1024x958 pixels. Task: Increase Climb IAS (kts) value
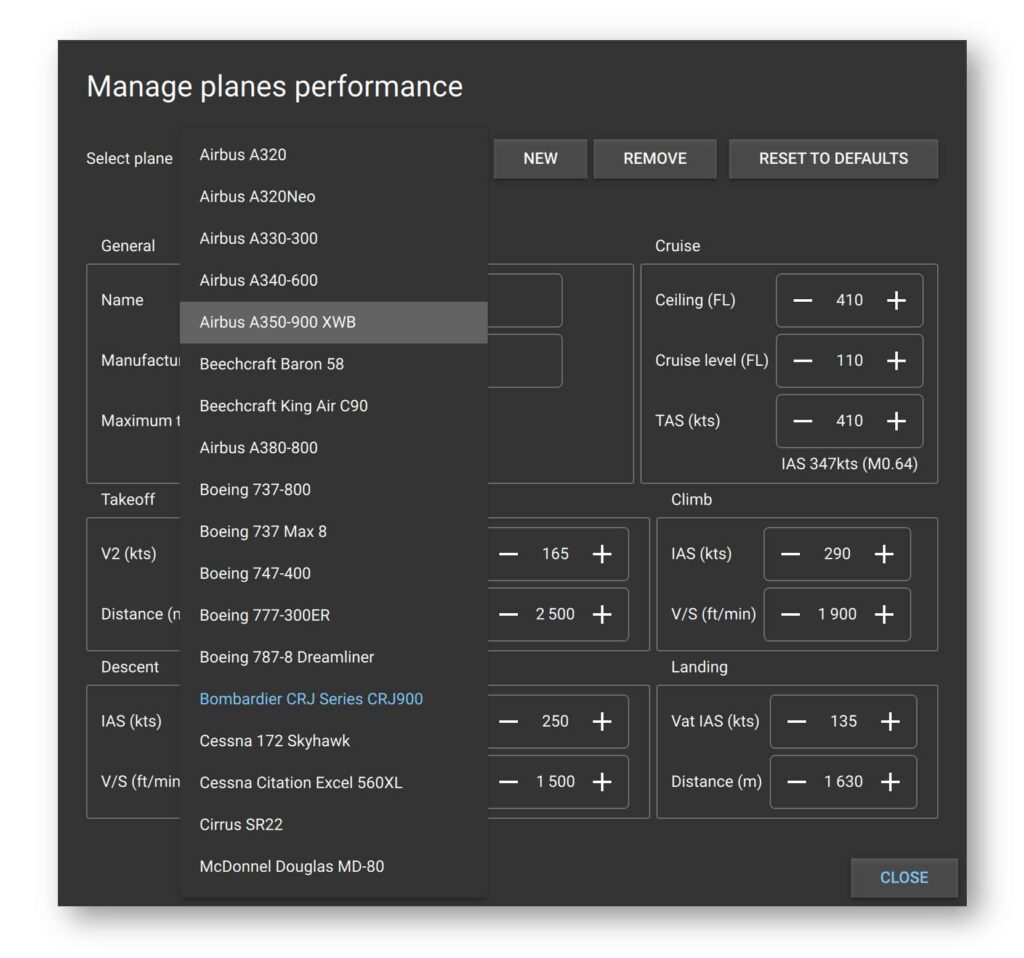(884, 554)
